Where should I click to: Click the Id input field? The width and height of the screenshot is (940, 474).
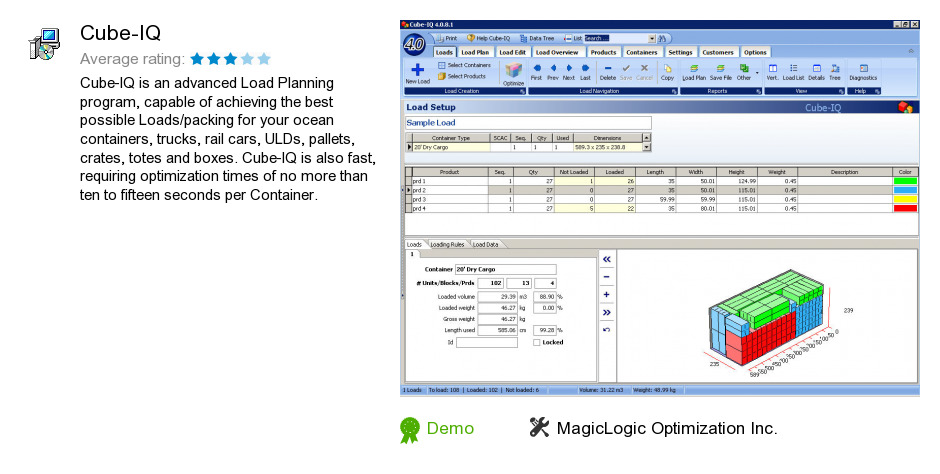point(487,343)
